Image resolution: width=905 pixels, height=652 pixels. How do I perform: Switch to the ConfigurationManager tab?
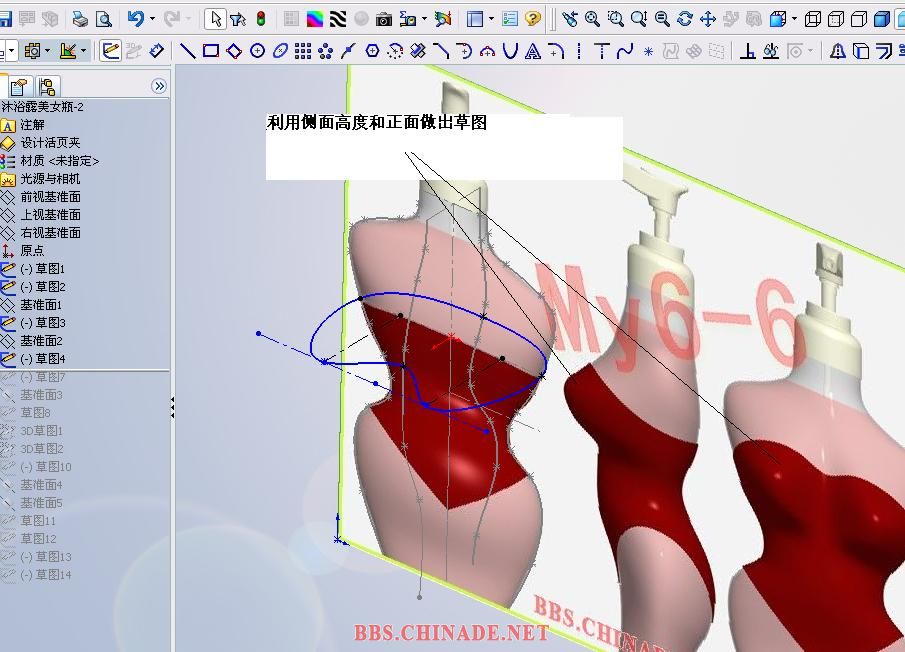(x=47, y=87)
